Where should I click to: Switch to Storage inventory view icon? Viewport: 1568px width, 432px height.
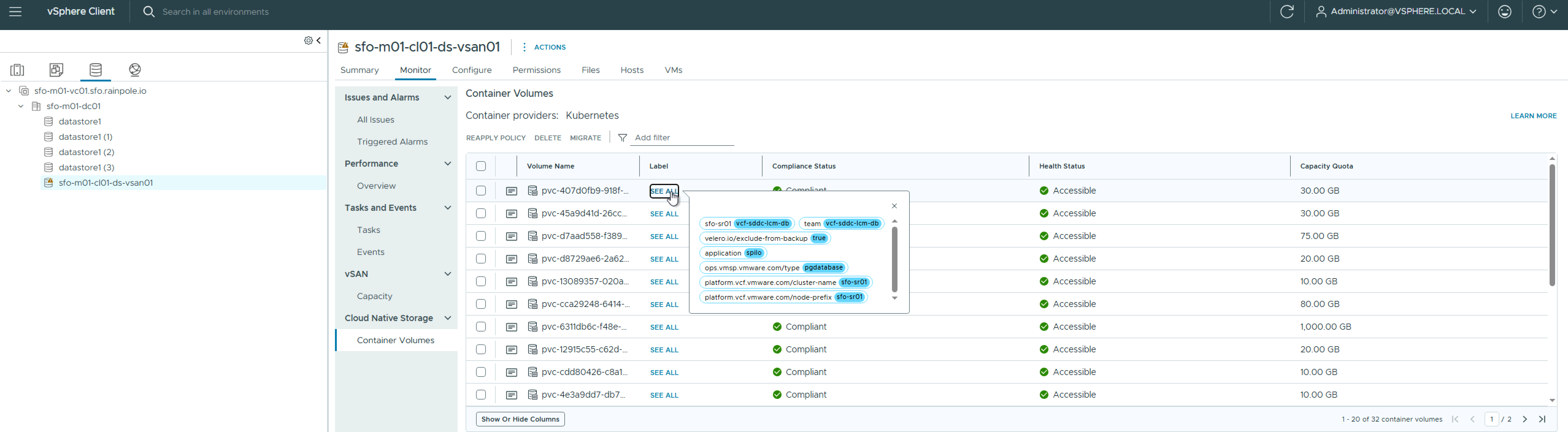coord(96,70)
